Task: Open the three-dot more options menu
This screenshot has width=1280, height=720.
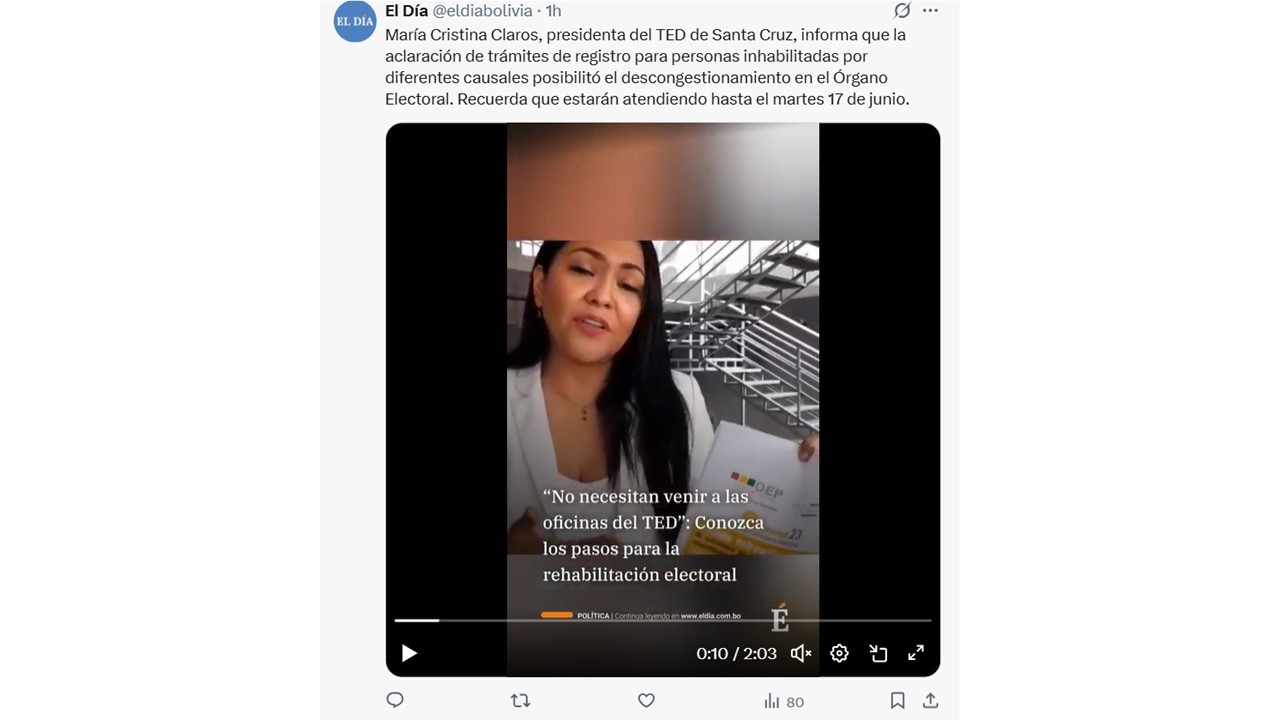Action: click(x=930, y=11)
